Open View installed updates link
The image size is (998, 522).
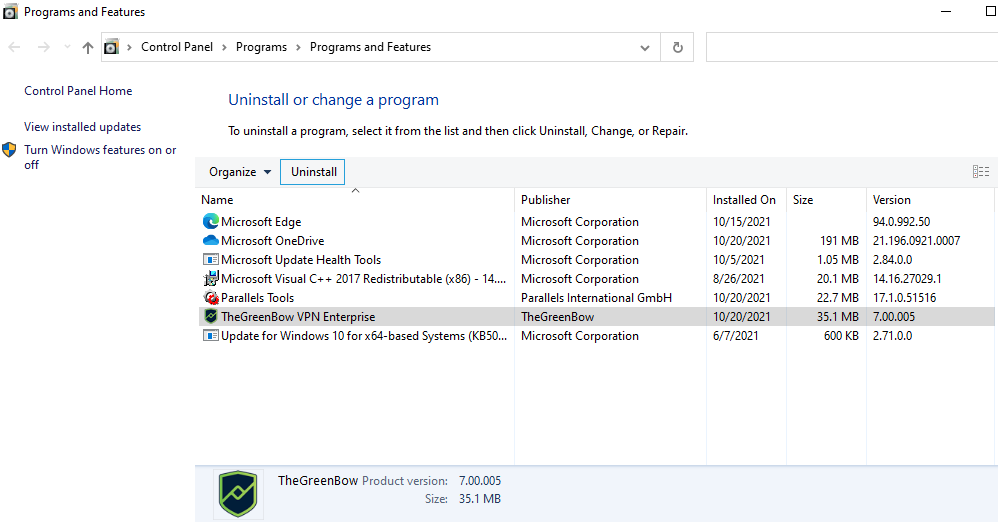82,127
